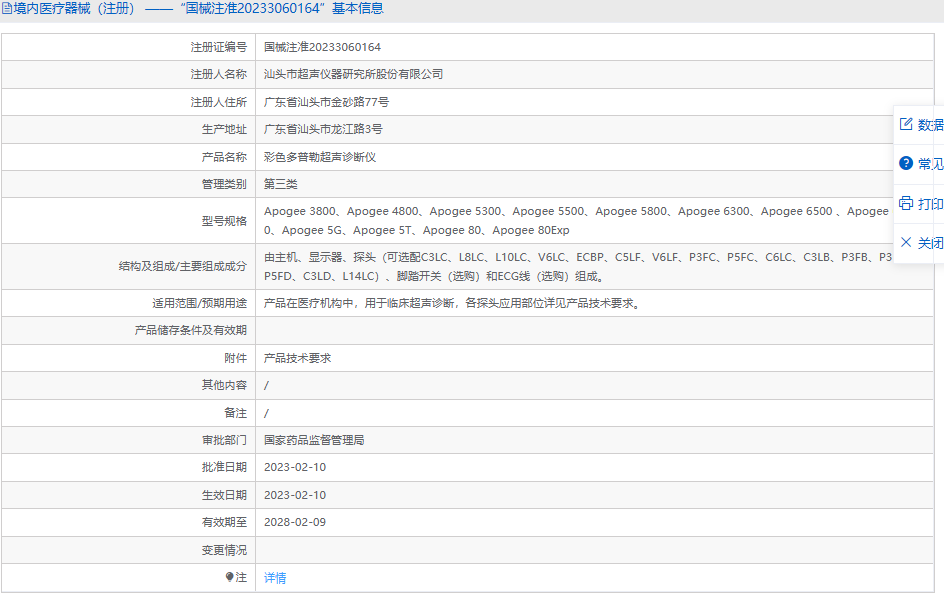This screenshot has height=597, width=944.
Task: Click the 审批部门 label
Action: coord(224,440)
